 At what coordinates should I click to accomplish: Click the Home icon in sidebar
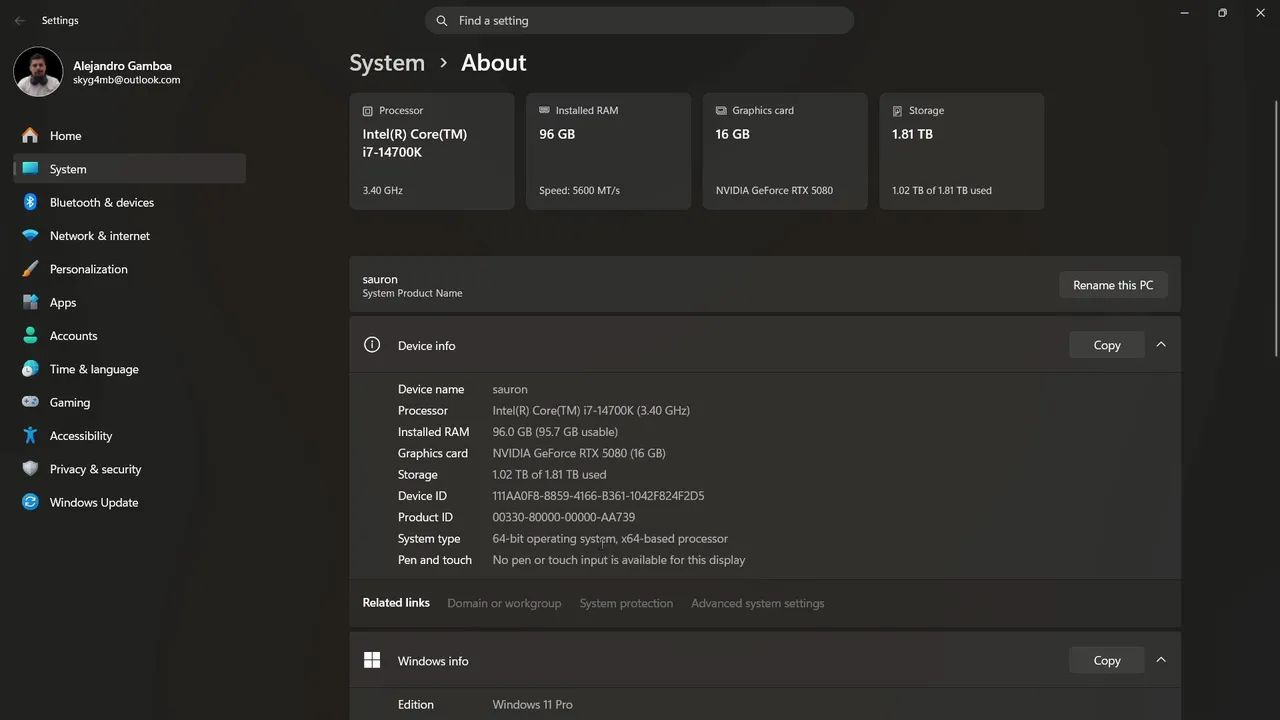[30, 136]
